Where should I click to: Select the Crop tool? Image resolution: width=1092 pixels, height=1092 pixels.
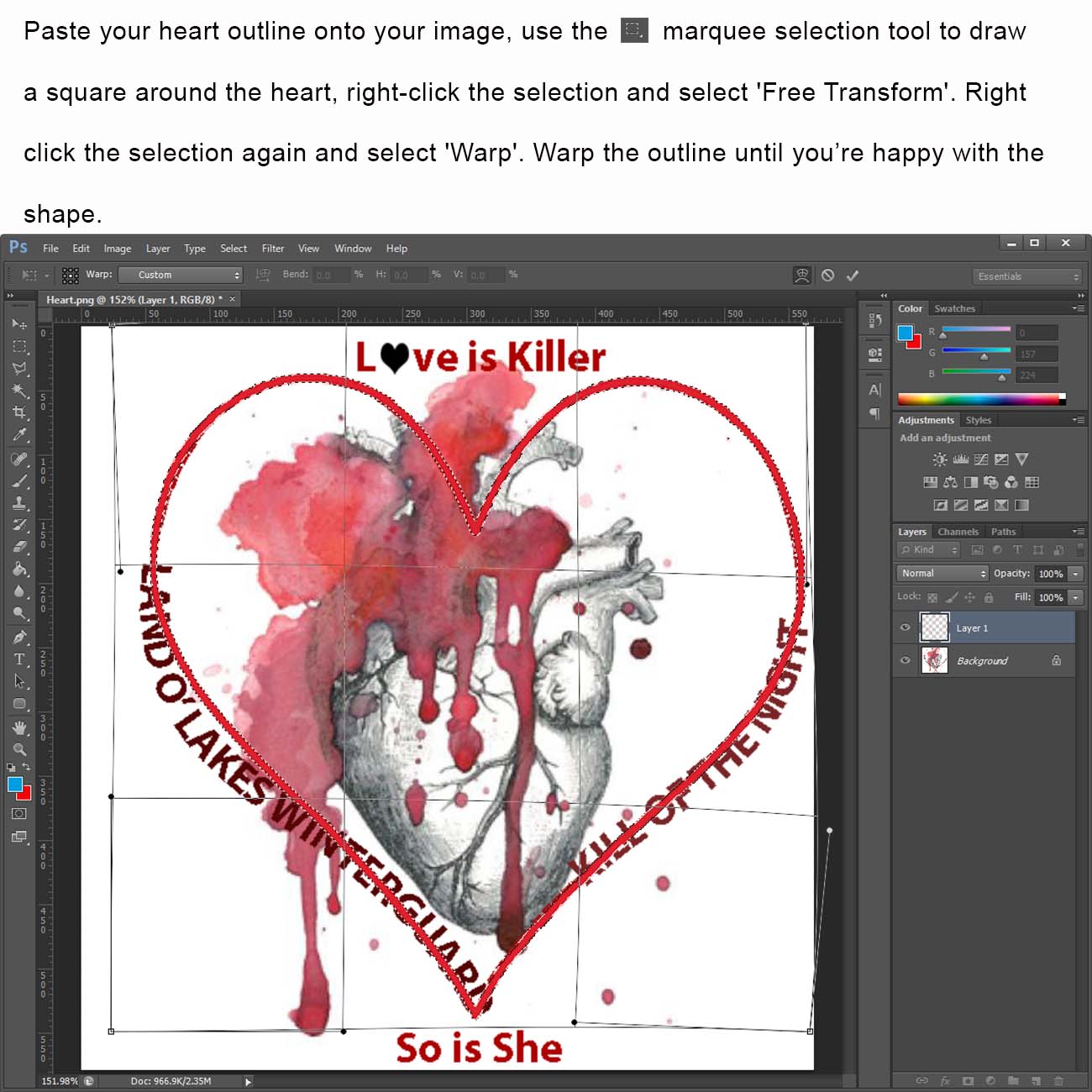tap(19, 412)
